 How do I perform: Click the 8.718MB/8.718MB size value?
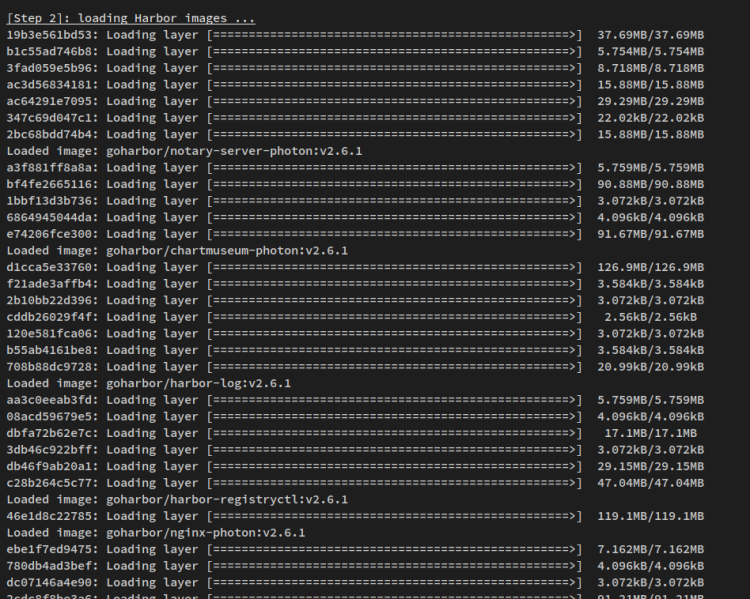click(x=651, y=68)
